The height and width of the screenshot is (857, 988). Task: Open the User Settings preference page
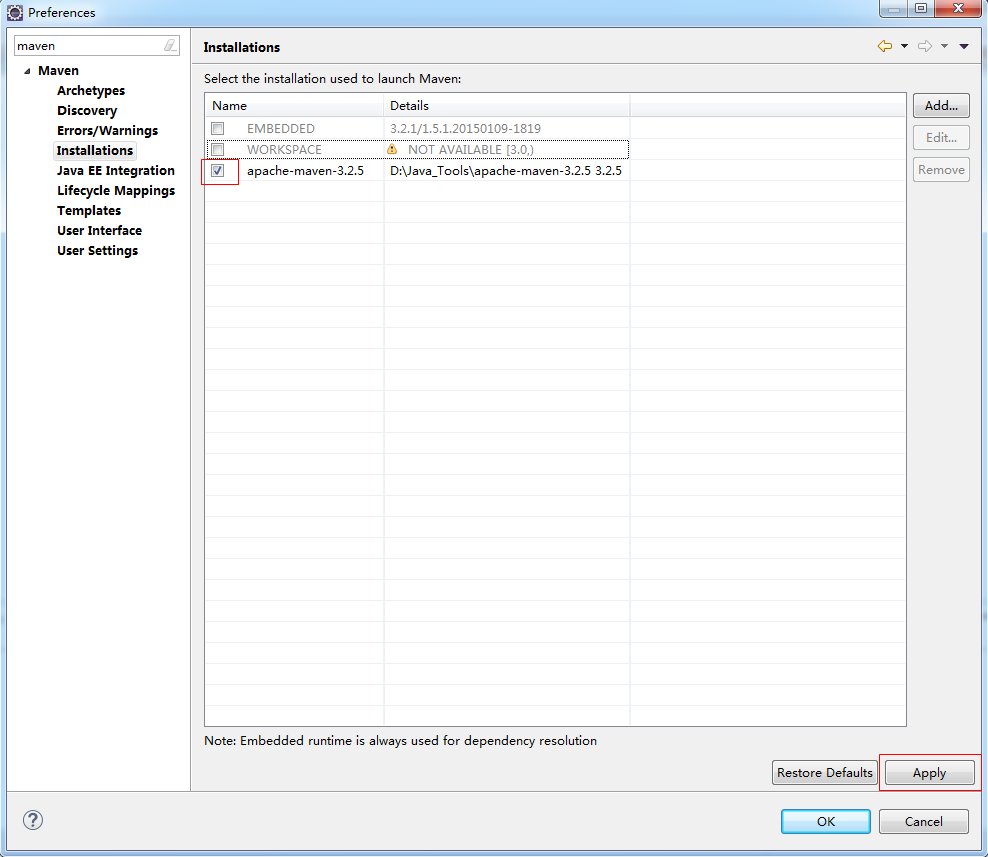click(97, 251)
